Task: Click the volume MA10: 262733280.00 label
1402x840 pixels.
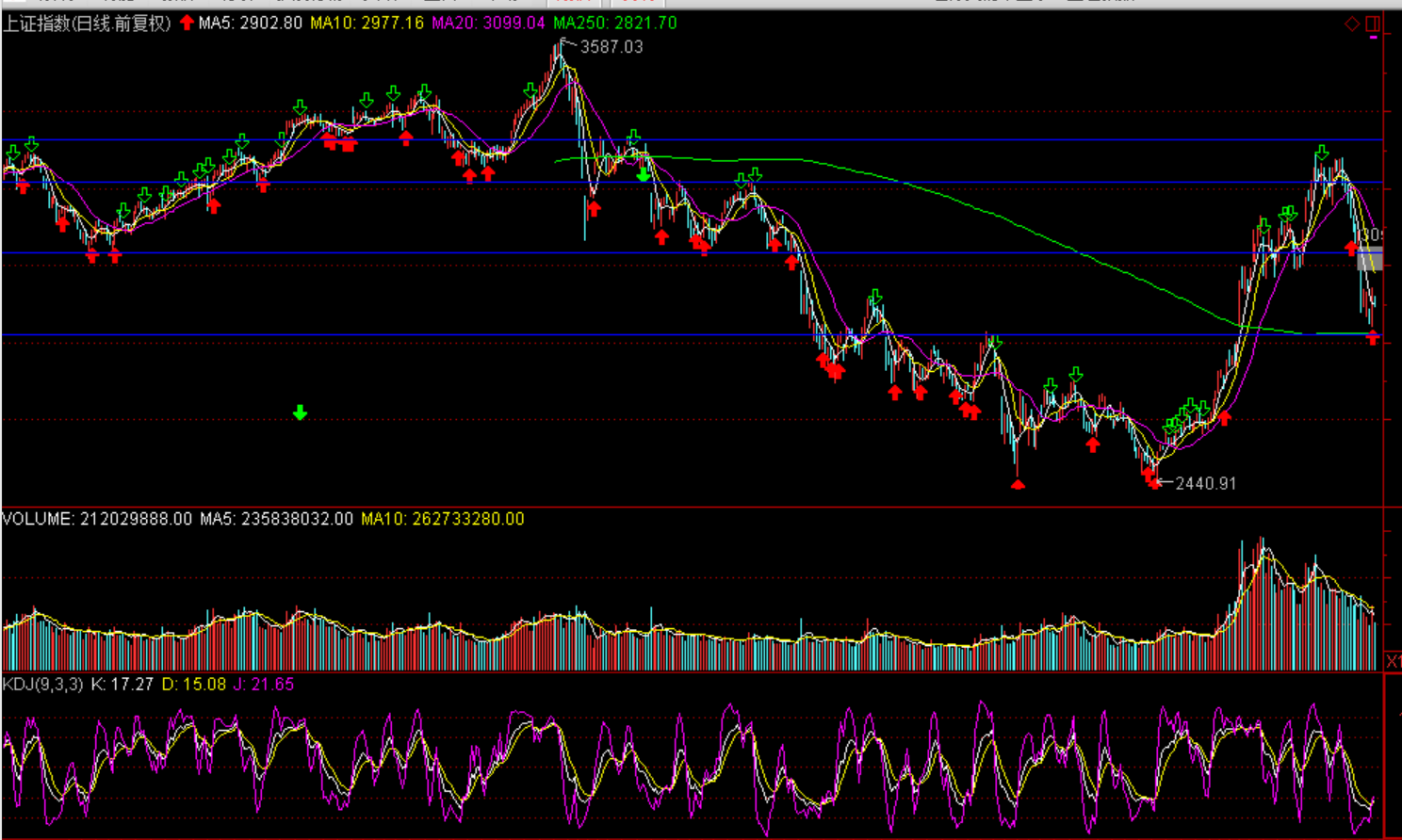Action: tap(442, 519)
